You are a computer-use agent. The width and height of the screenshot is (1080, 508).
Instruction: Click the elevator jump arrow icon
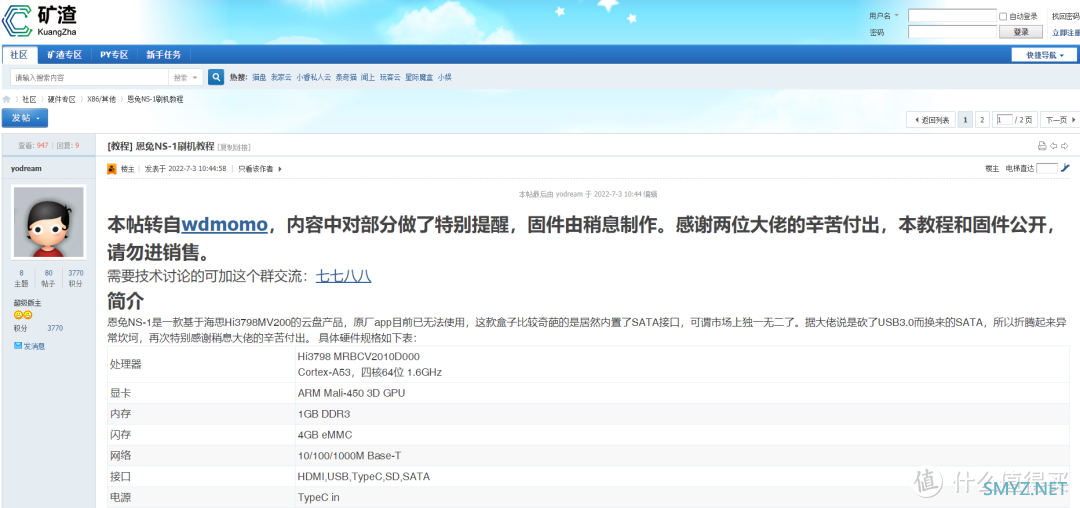tap(1065, 168)
